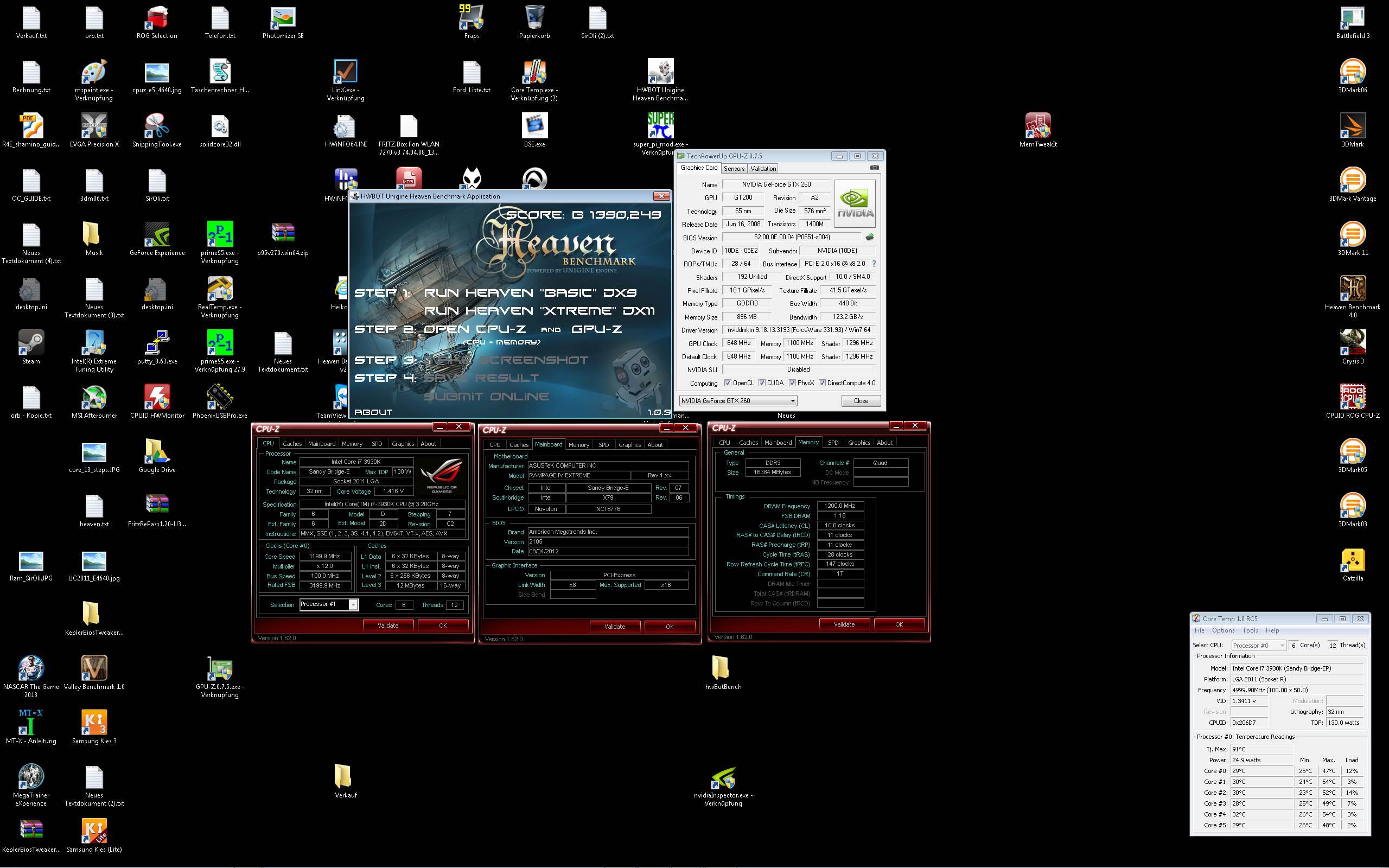Open the hwBotBench folder
The height and width of the screenshot is (868, 1389).
pyautogui.click(x=723, y=673)
